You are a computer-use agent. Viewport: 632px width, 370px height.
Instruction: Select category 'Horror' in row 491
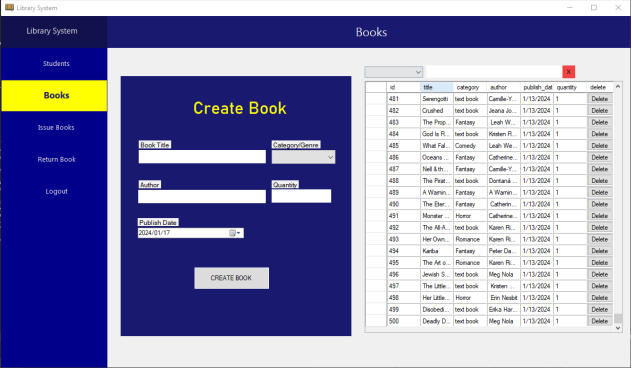click(x=470, y=216)
